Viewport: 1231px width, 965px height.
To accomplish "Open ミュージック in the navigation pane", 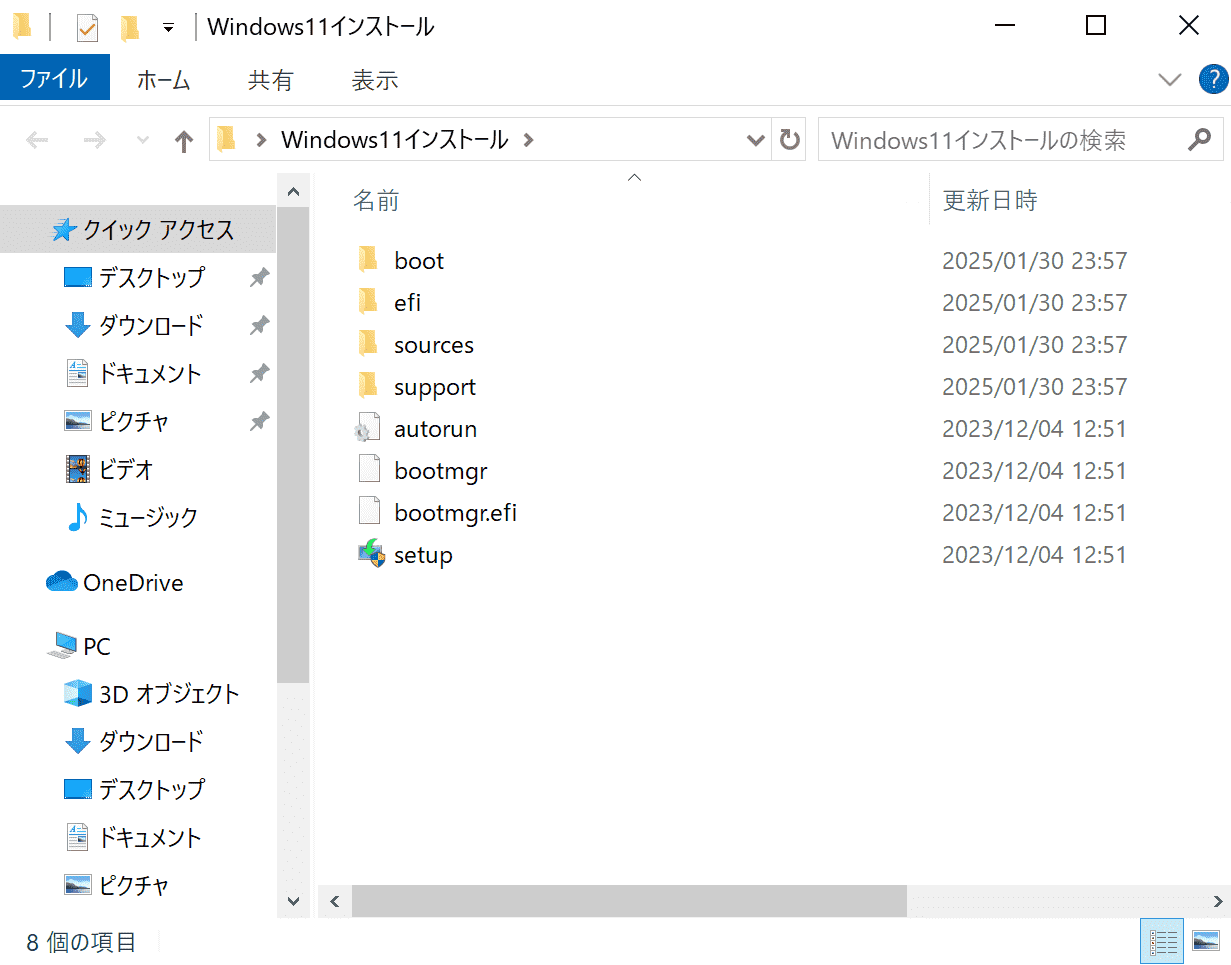I will coord(148,517).
